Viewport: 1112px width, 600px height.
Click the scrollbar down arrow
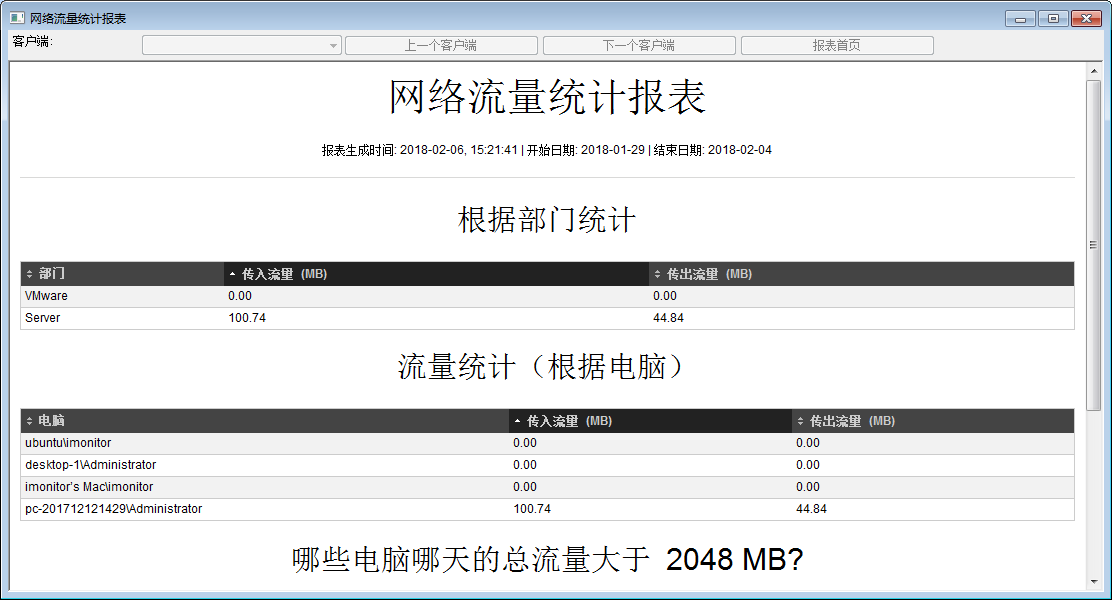(1094, 582)
